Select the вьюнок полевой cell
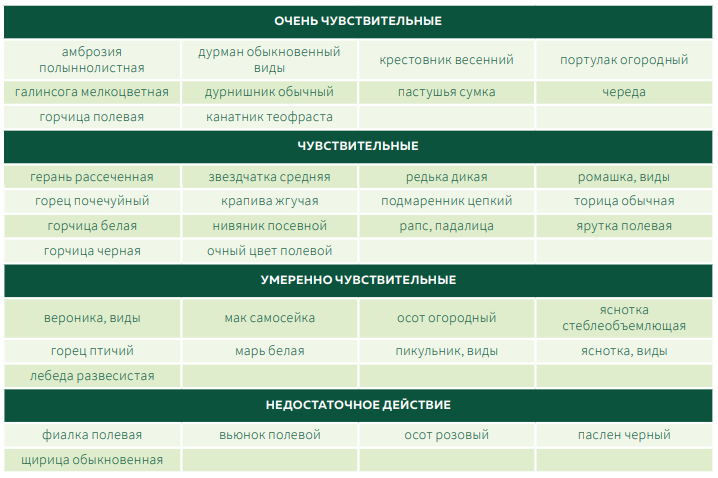Screen dimensions: 718x478 [x=269, y=435]
